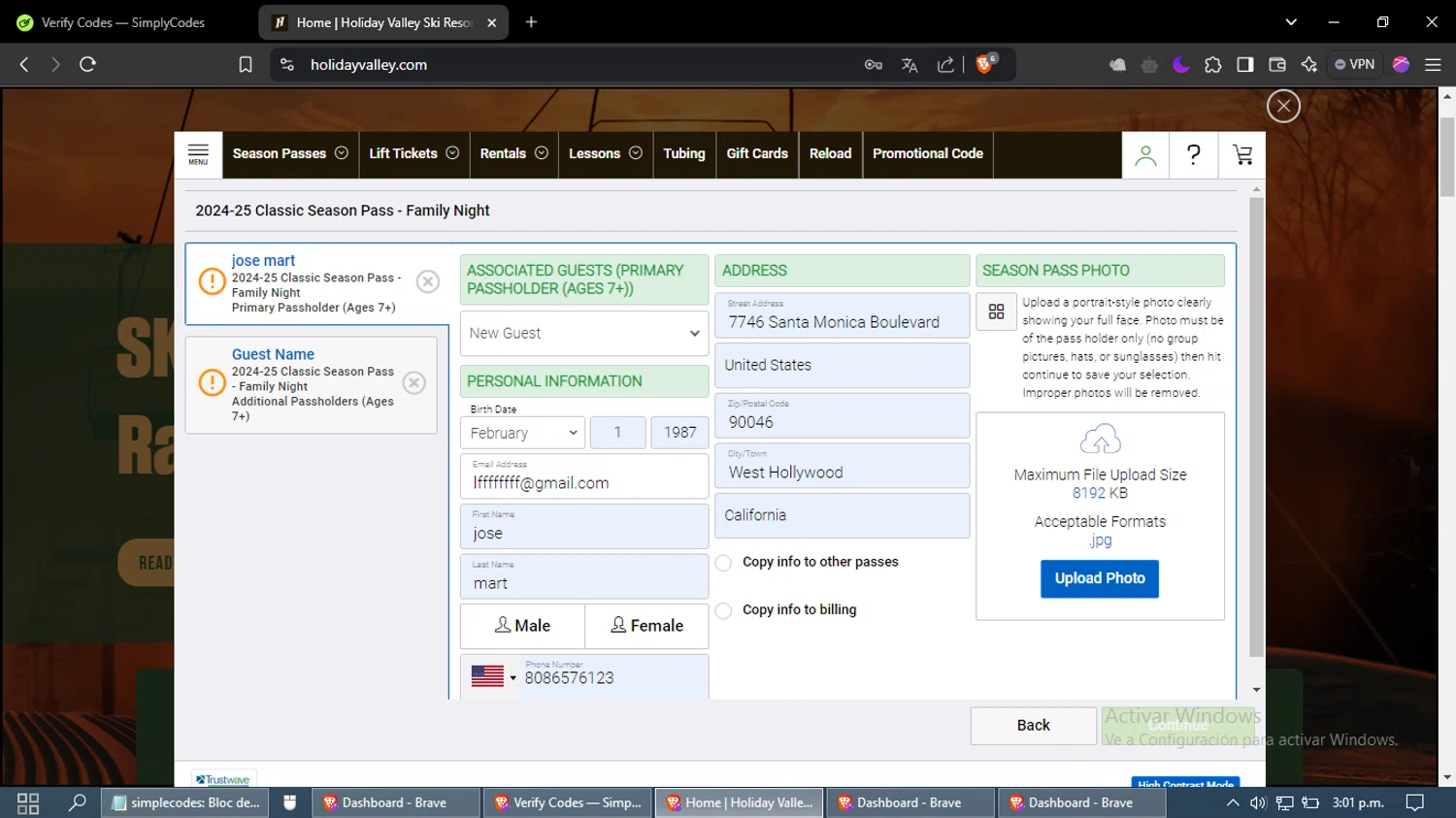Open the password key icon in the address bar
Image resolution: width=1456 pixels, height=818 pixels.
click(874, 64)
